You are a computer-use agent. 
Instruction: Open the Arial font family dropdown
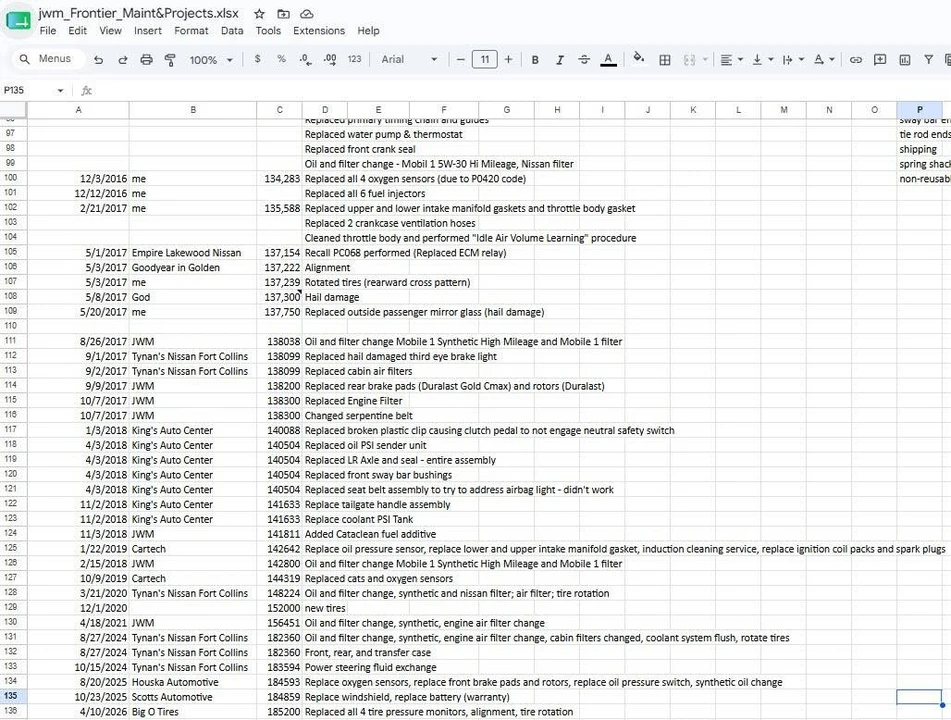(x=409, y=59)
